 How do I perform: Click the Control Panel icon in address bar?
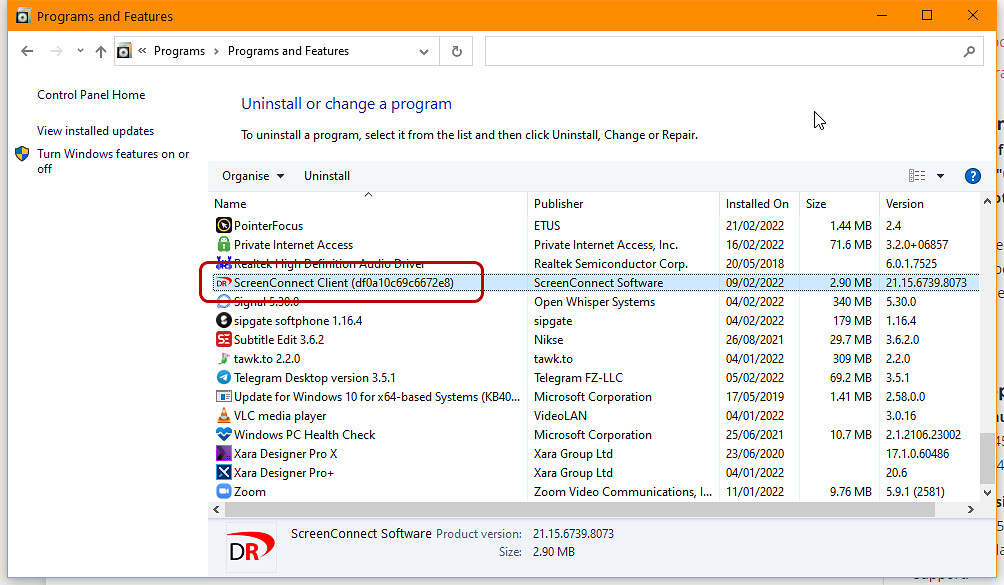coord(124,51)
